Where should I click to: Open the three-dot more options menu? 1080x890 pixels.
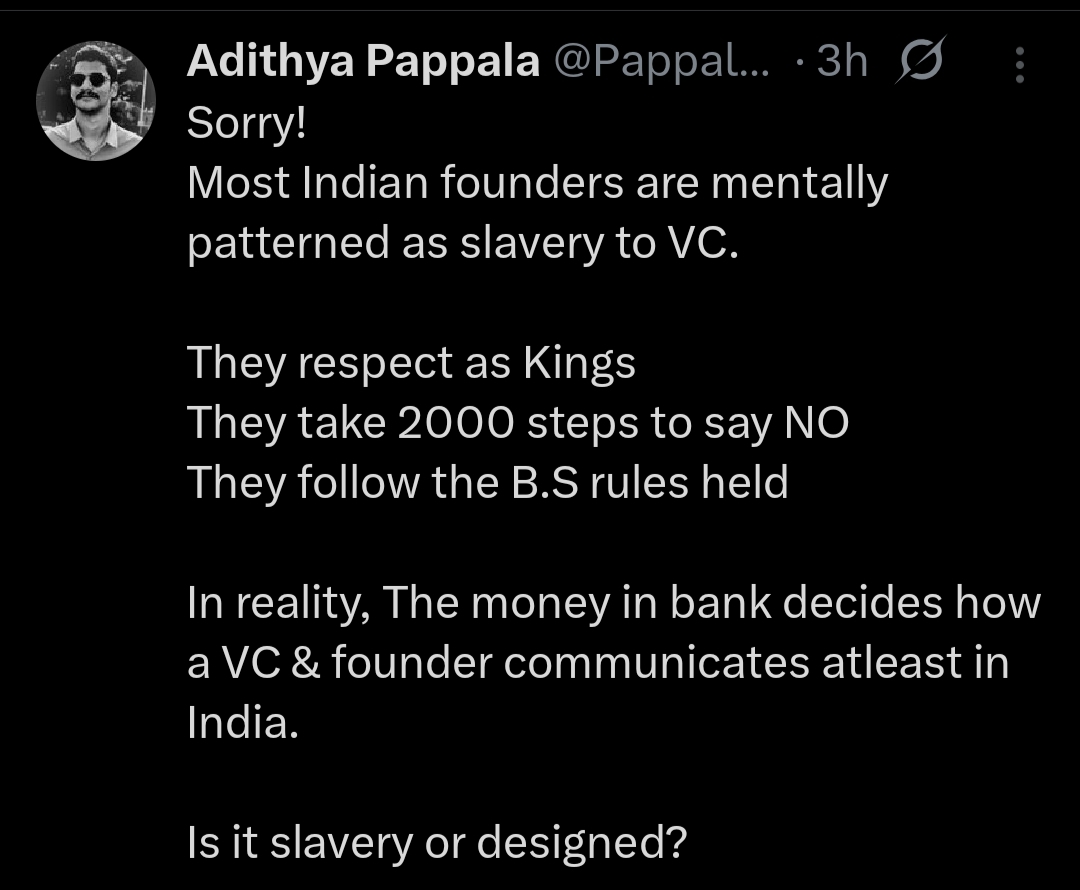[1019, 65]
